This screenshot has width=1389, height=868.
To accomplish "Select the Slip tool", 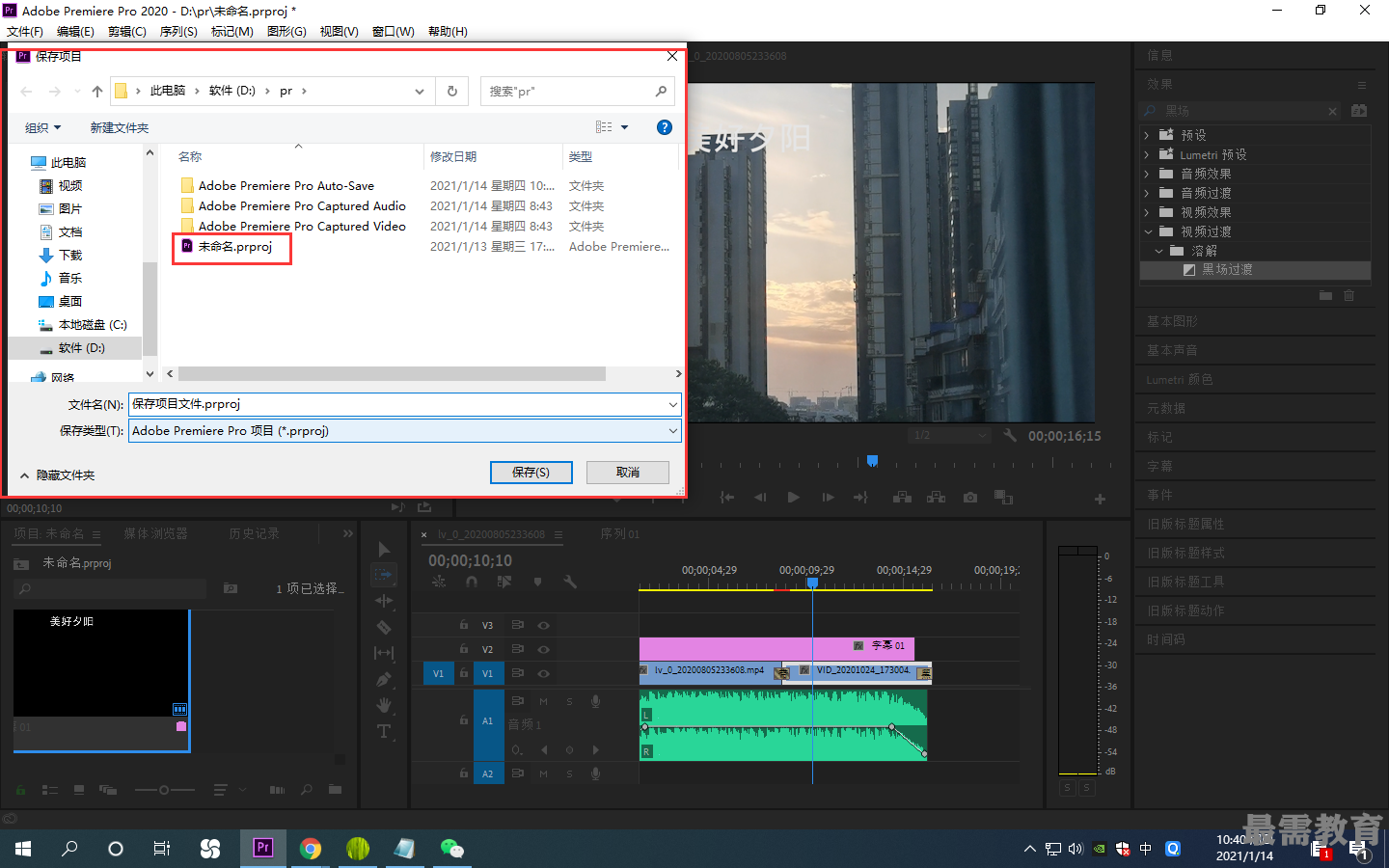I will [x=384, y=653].
